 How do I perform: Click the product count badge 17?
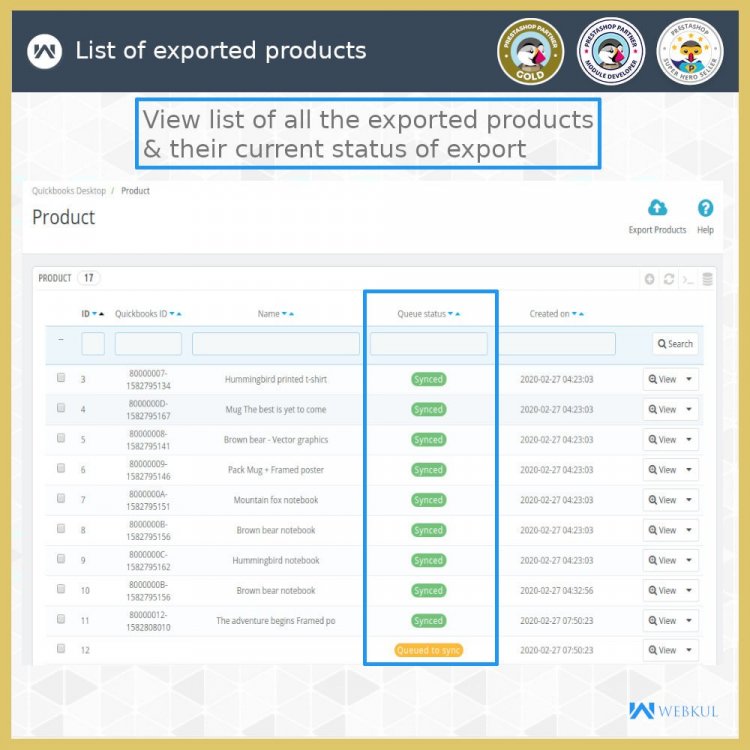tap(88, 278)
